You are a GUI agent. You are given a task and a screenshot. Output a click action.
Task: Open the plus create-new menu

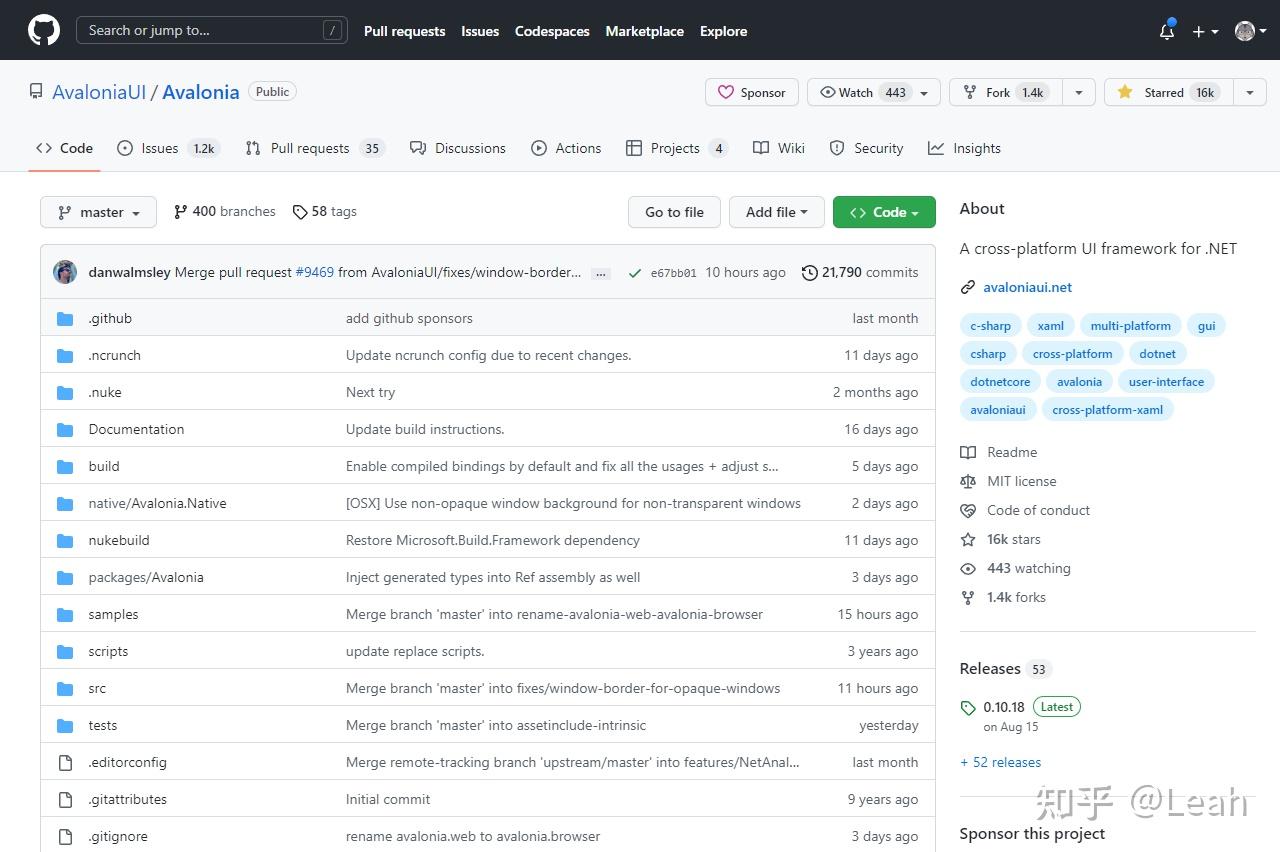[1205, 31]
